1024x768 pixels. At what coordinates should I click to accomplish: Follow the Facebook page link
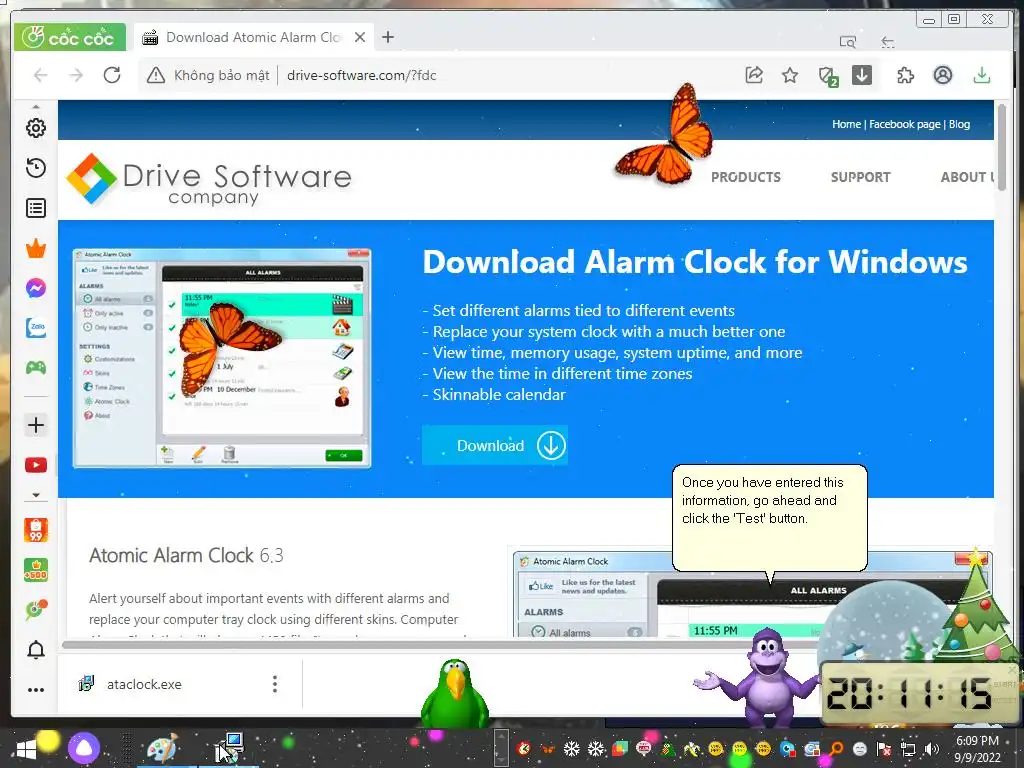(x=904, y=124)
